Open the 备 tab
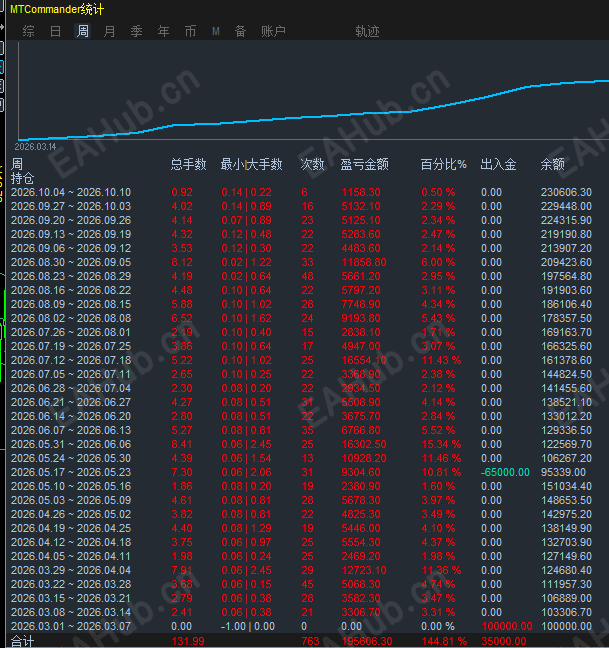This screenshot has width=609, height=648. [240, 31]
